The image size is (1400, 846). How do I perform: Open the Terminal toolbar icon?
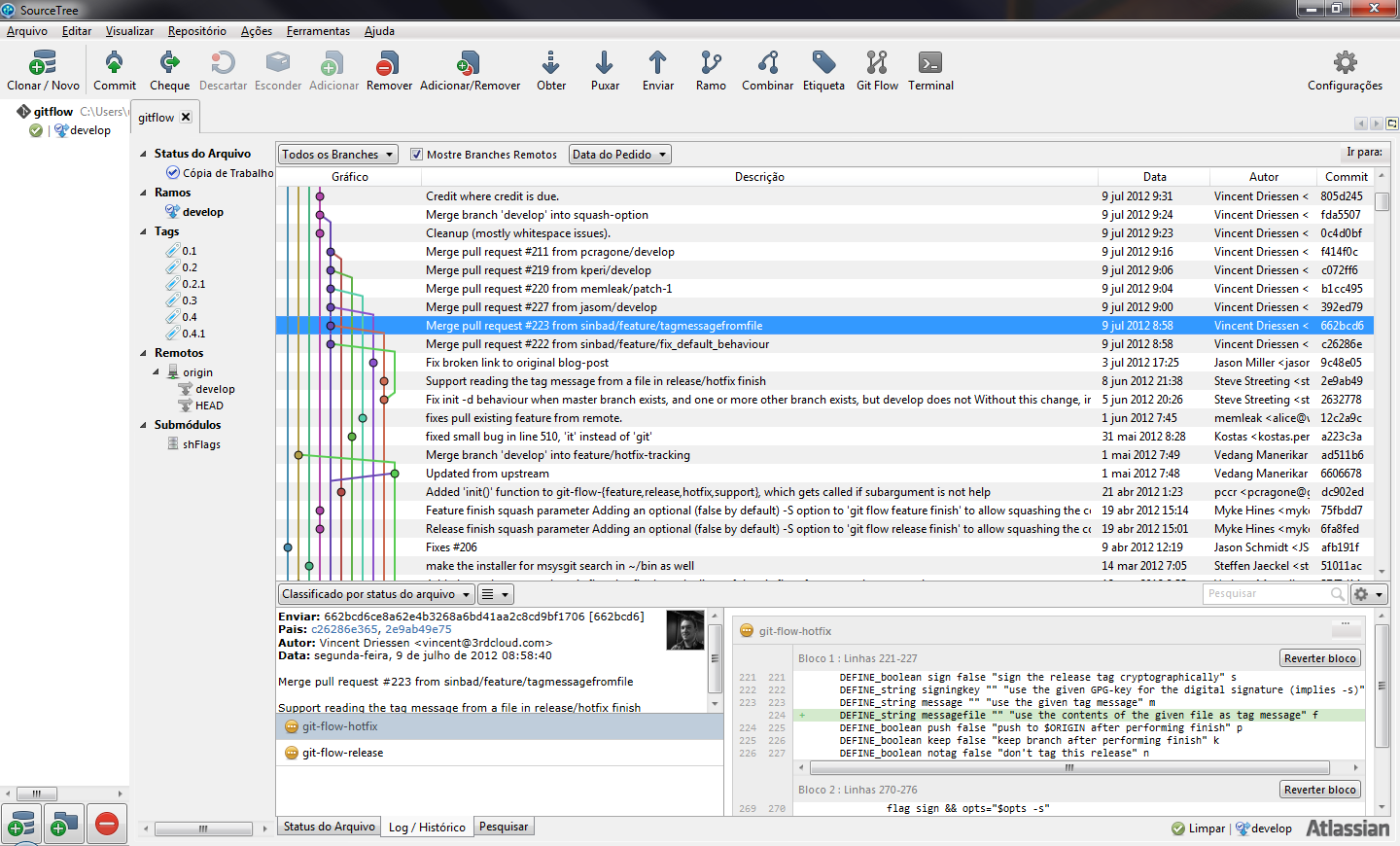tap(930, 64)
